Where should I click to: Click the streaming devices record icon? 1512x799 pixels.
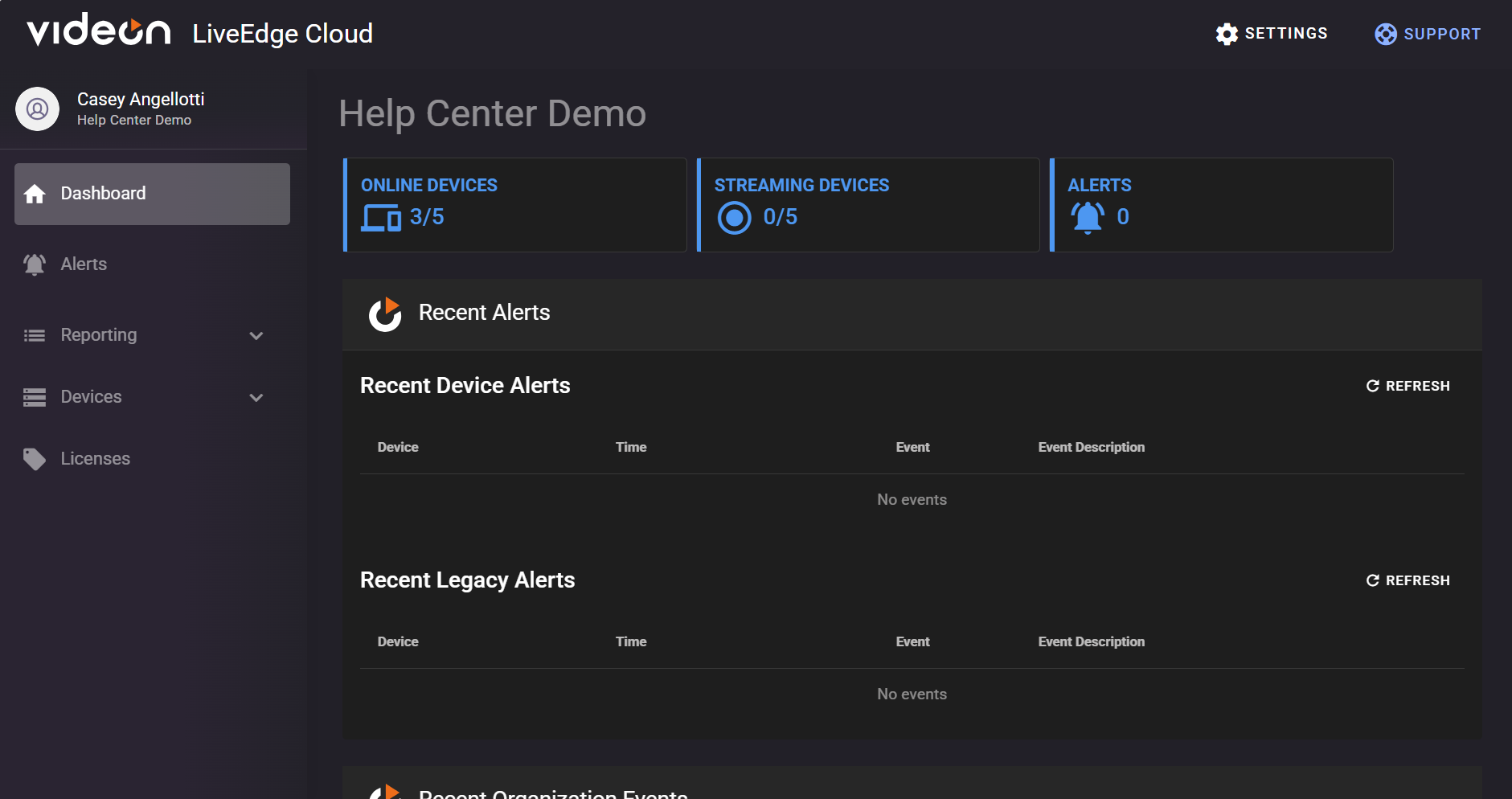[734, 218]
